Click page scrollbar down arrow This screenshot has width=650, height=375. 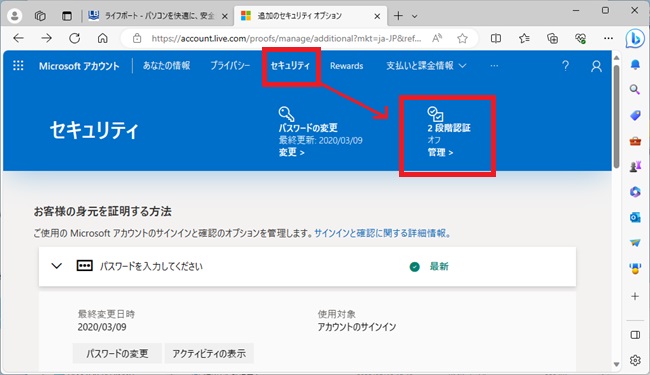616,364
